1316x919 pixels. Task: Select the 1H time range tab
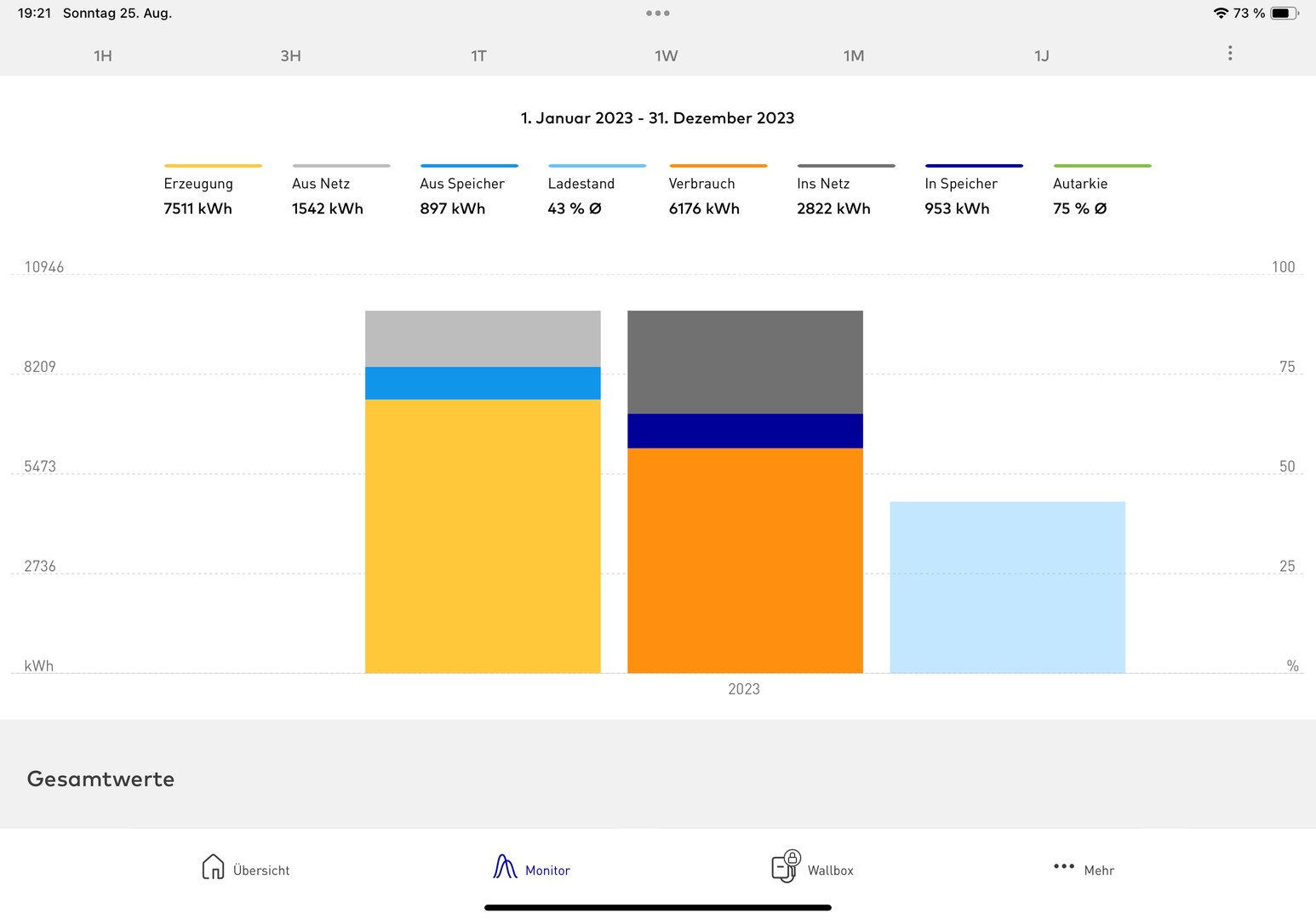[x=103, y=56]
